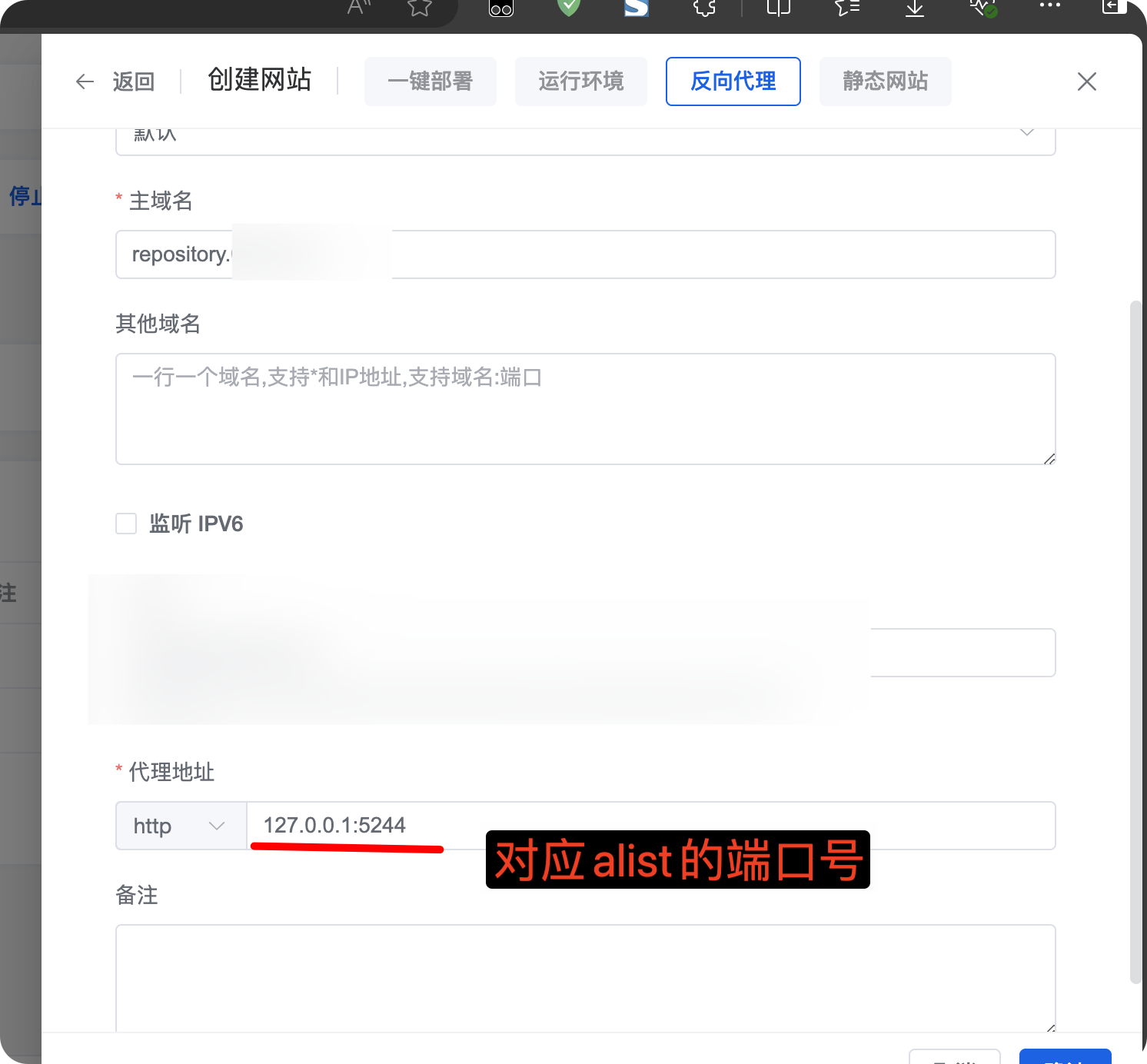
Task: Expand the 默认 group dropdown chevron
Action: (x=1026, y=133)
